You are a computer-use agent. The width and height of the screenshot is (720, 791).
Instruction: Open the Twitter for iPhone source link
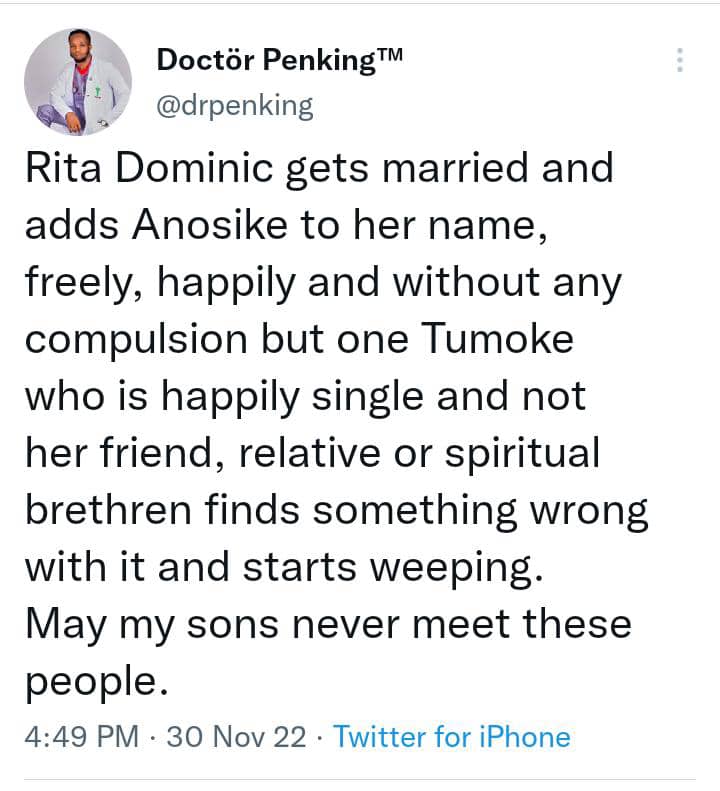point(451,737)
